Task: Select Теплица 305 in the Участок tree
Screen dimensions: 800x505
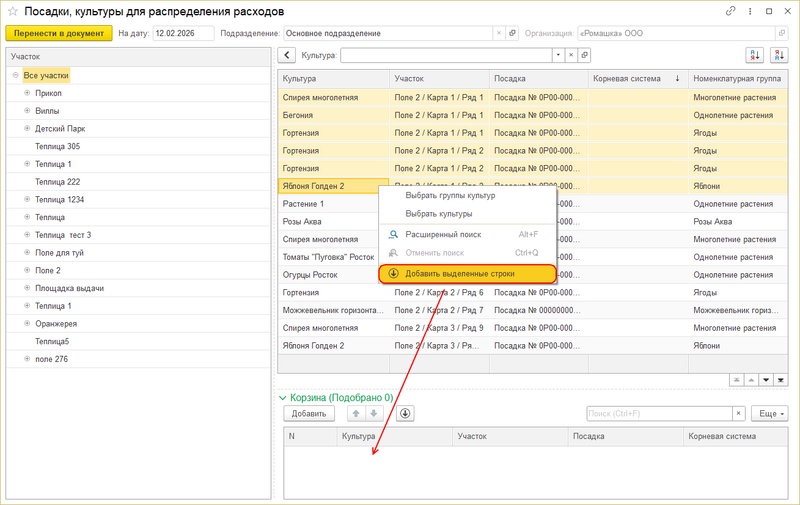Action: 57,146
